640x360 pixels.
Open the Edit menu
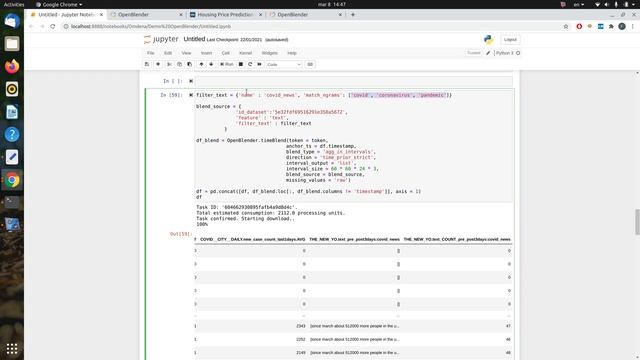(168, 53)
